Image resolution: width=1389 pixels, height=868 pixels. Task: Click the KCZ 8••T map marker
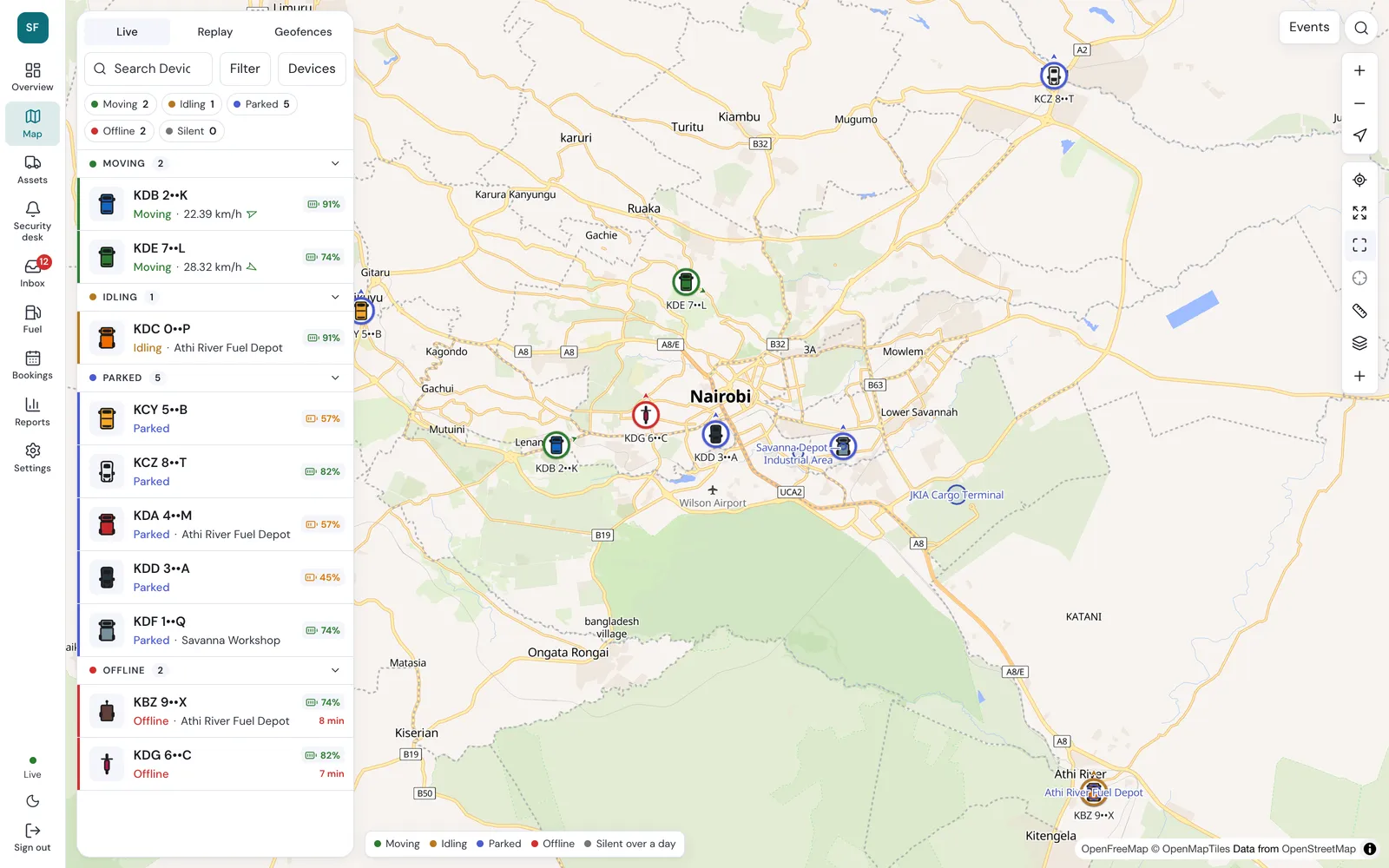(1053, 76)
